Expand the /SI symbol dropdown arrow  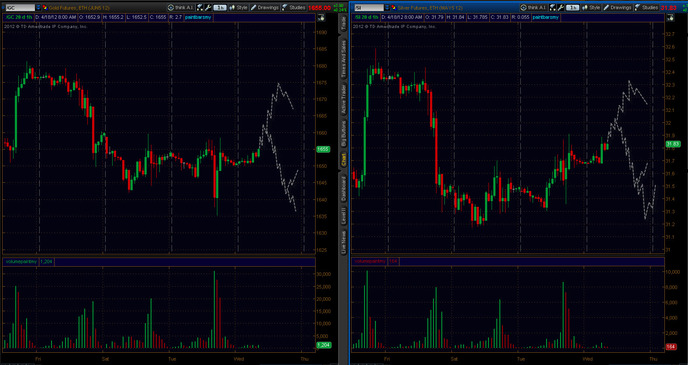click(x=387, y=7)
